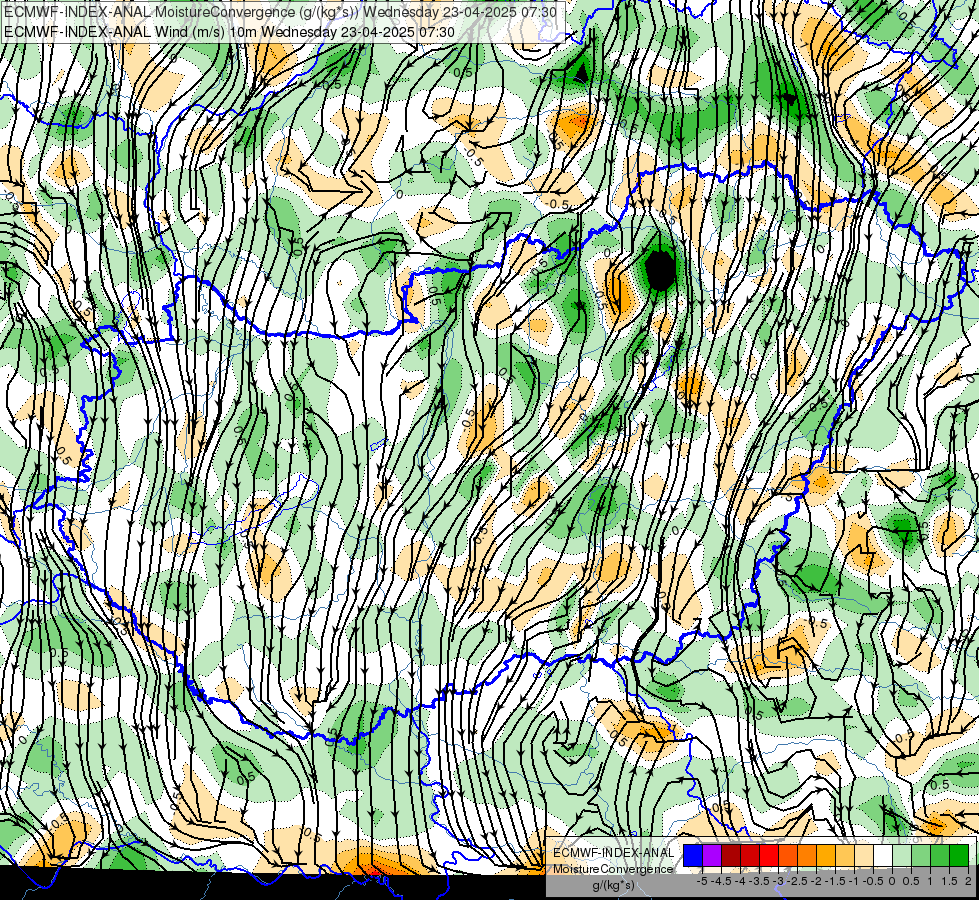The image size is (979, 900).
Task: Pick the palest green legend swatch
Action: coord(902,855)
